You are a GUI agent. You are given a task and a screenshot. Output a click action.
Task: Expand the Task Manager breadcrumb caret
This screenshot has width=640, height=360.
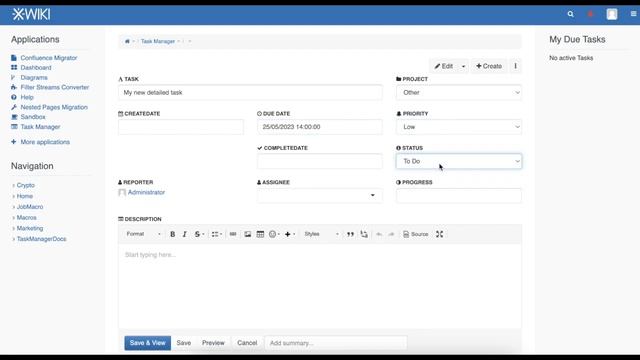point(179,41)
